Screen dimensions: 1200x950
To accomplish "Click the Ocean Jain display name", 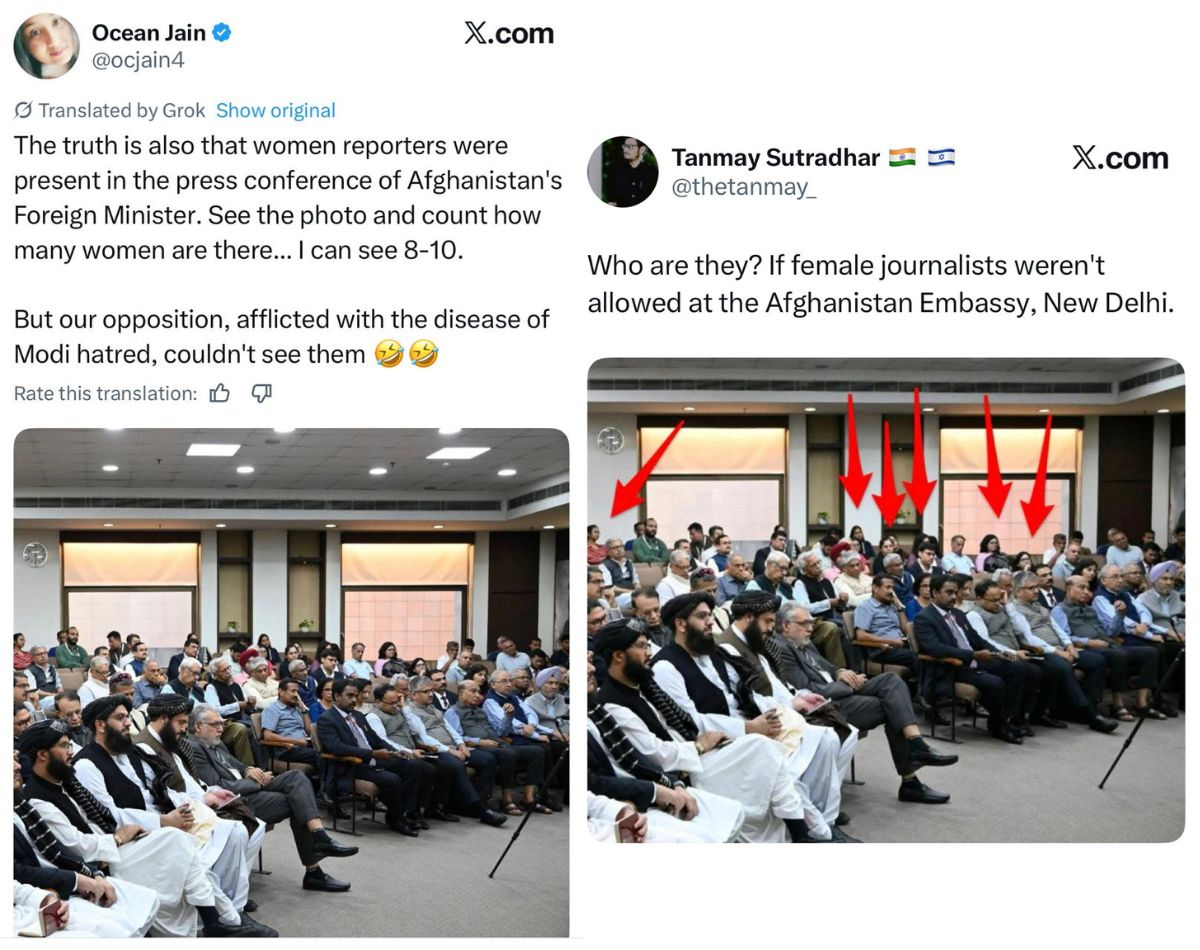I will click(149, 33).
